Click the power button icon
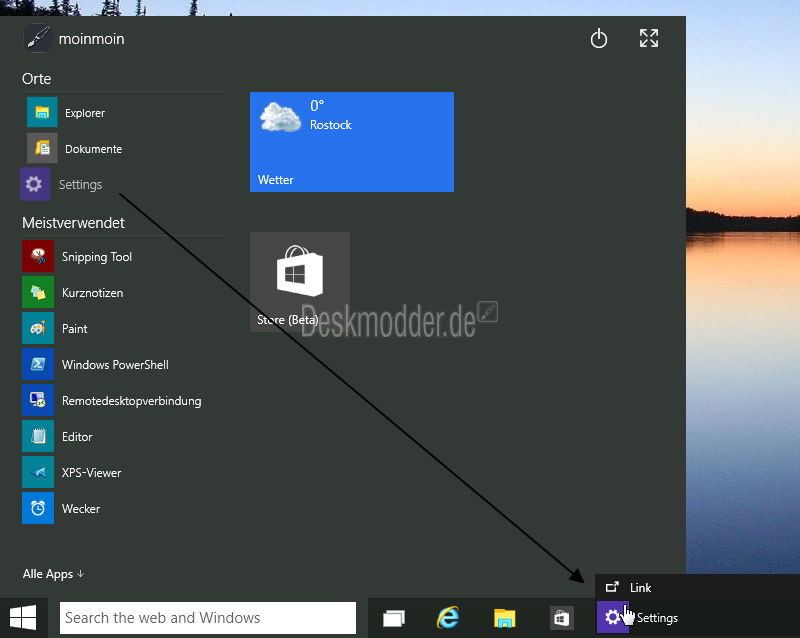Image resolution: width=800 pixels, height=638 pixels. [x=598, y=38]
